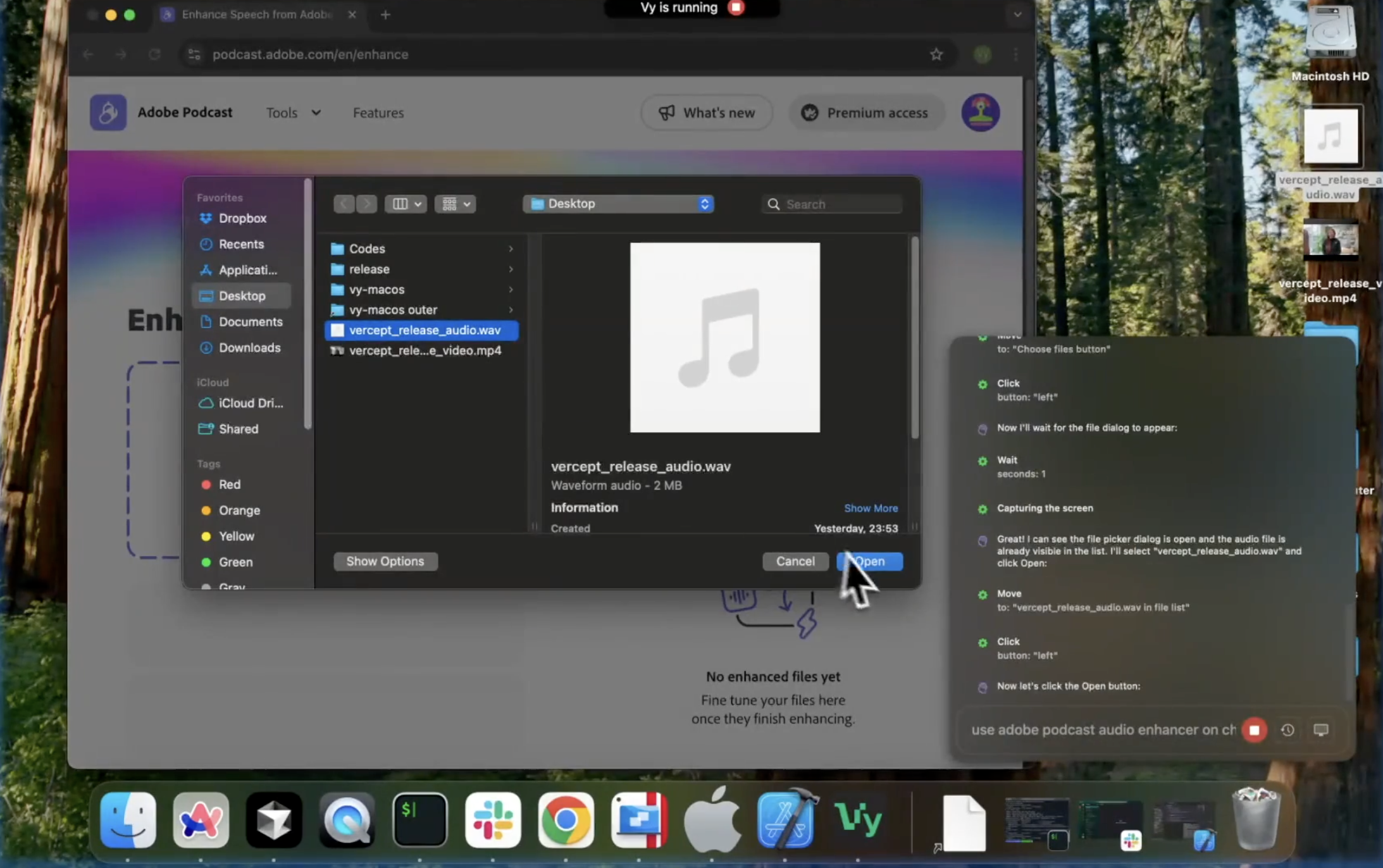Viewport: 1383px width, 868px height.
Task: Open the Vy history clock icon
Action: point(1287,730)
